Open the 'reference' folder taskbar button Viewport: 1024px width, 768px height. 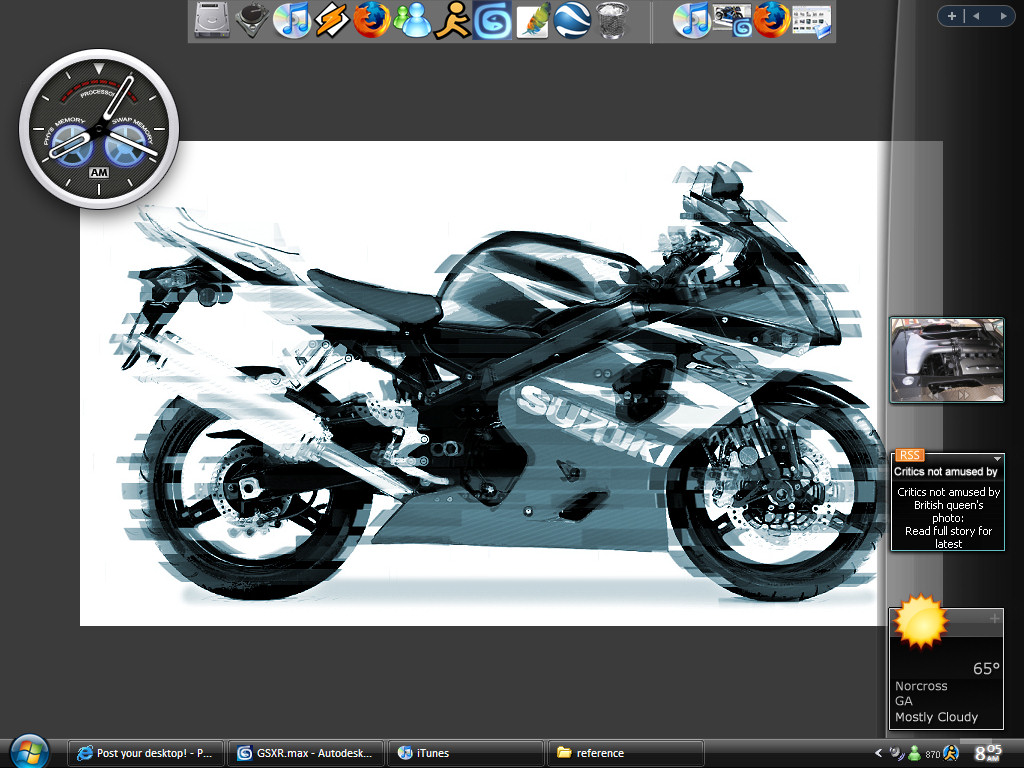point(626,753)
